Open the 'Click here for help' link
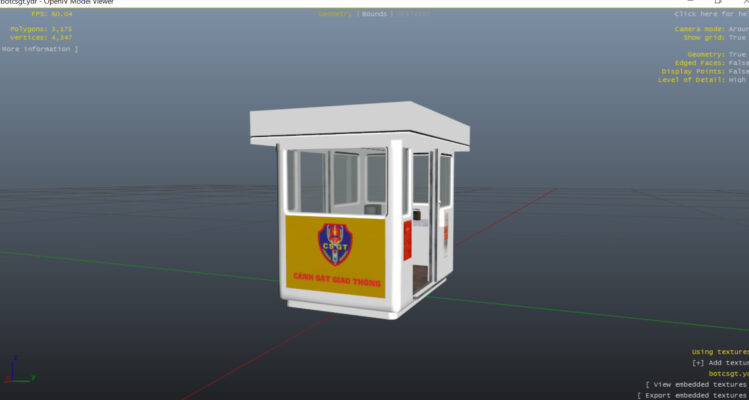 tap(710, 14)
